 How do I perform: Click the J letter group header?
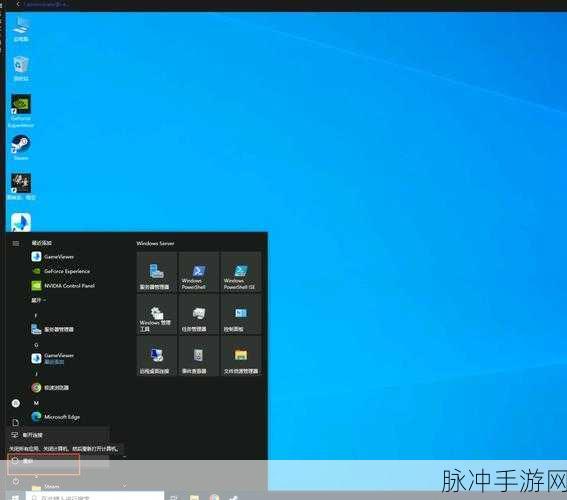pyautogui.click(x=36, y=374)
